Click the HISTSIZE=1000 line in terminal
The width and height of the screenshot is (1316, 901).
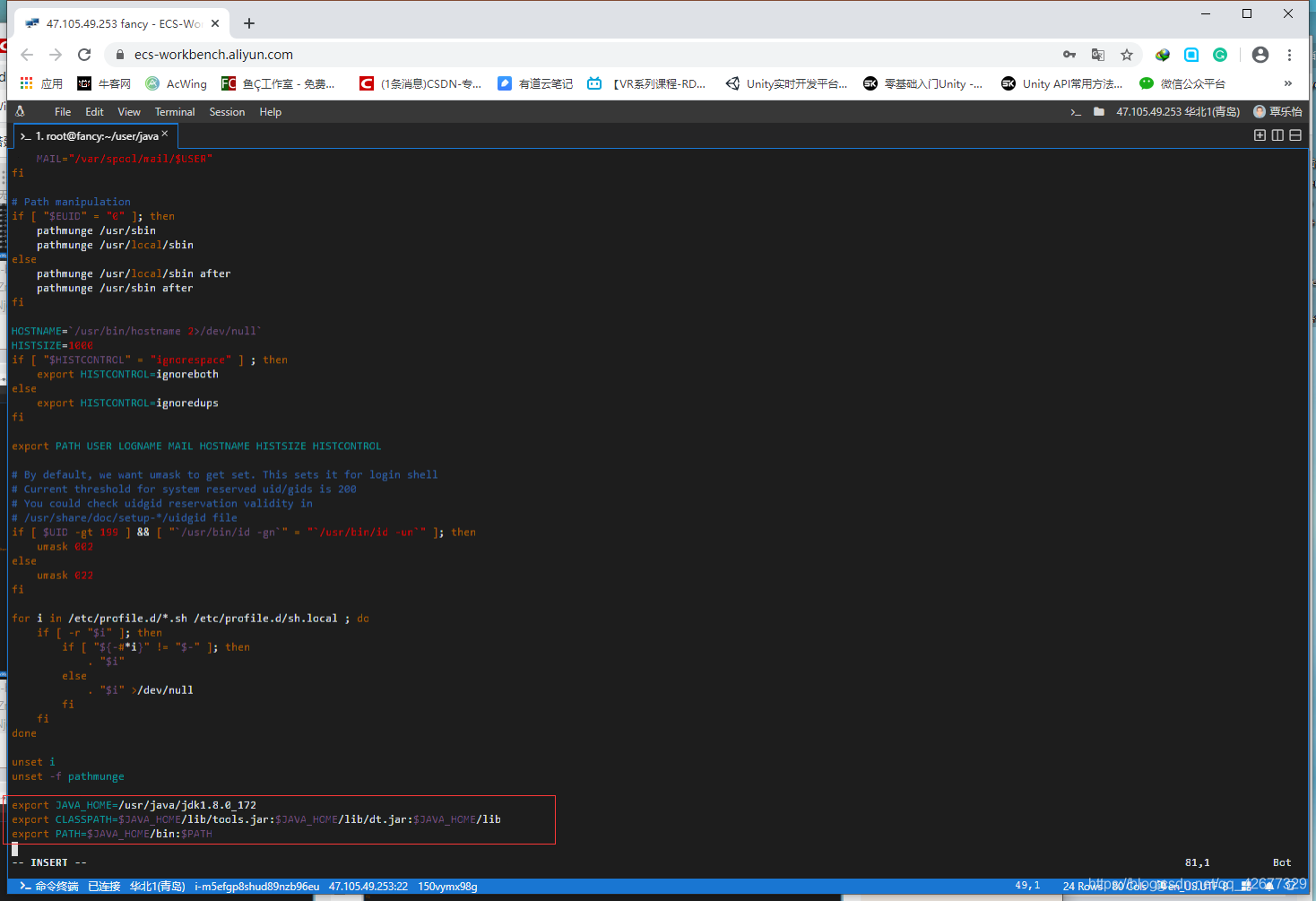[x=52, y=345]
